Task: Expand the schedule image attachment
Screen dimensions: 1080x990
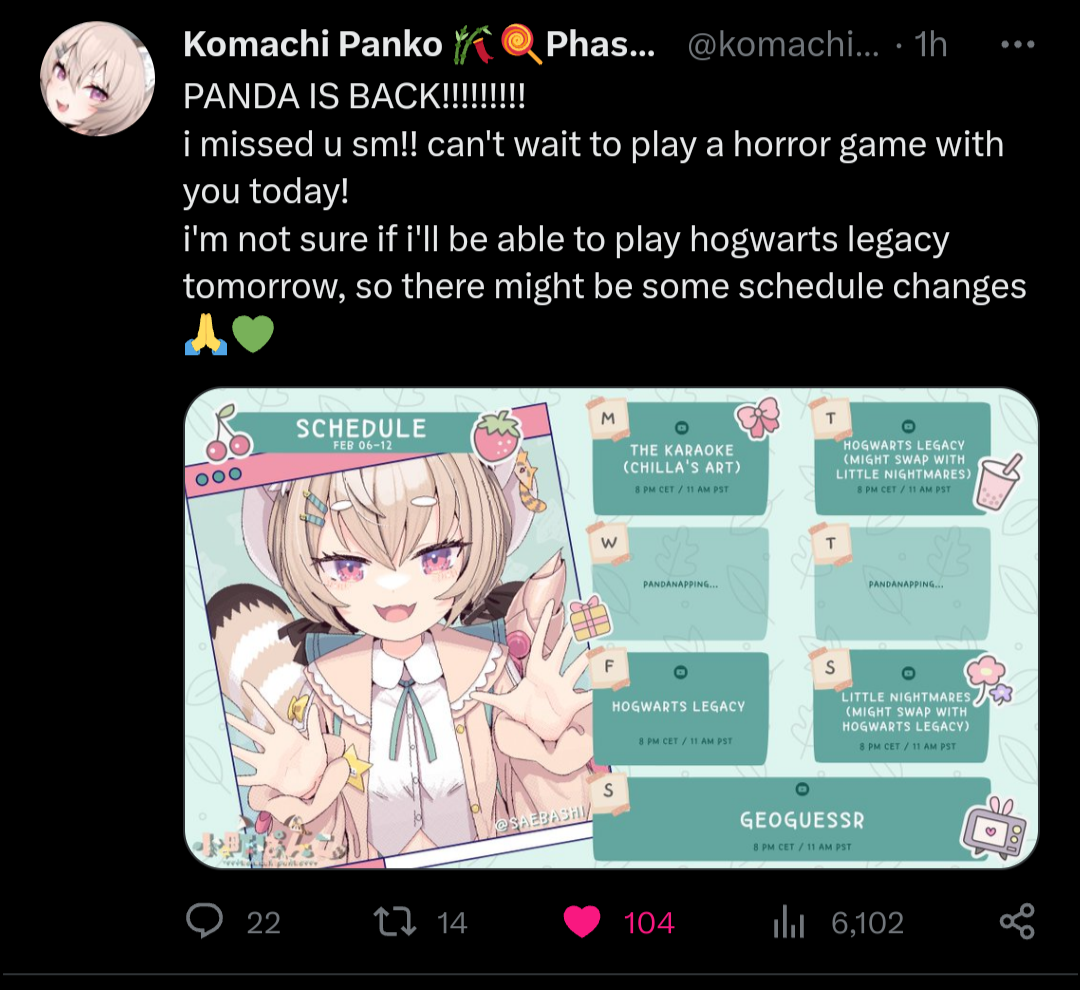Action: [x=611, y=628]
